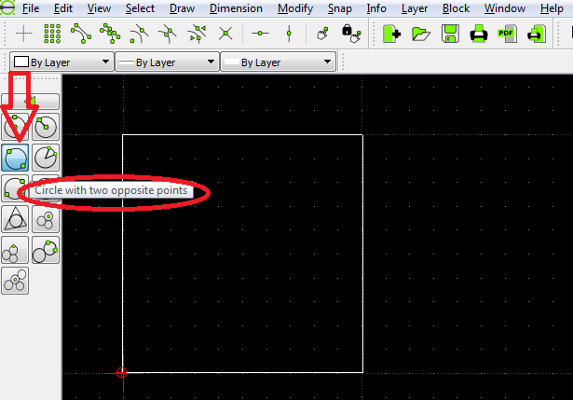Image resolution: width=573 pixels, height=400 pixels.
Task: Open the File menu
Action: 30,8
